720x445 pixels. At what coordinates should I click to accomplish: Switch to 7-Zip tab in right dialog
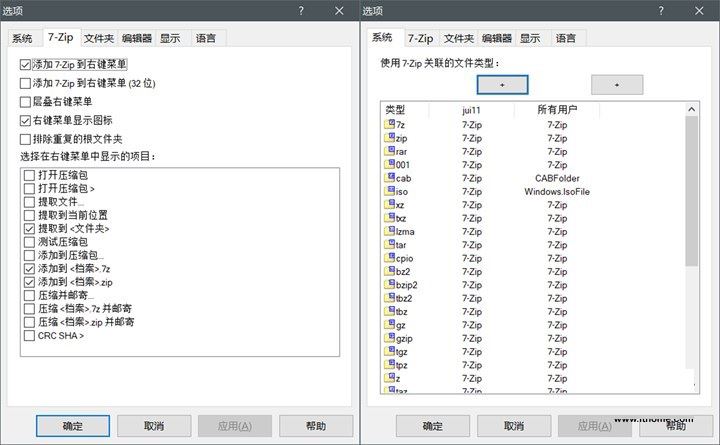pyautogui.click(x=421, y=38)
